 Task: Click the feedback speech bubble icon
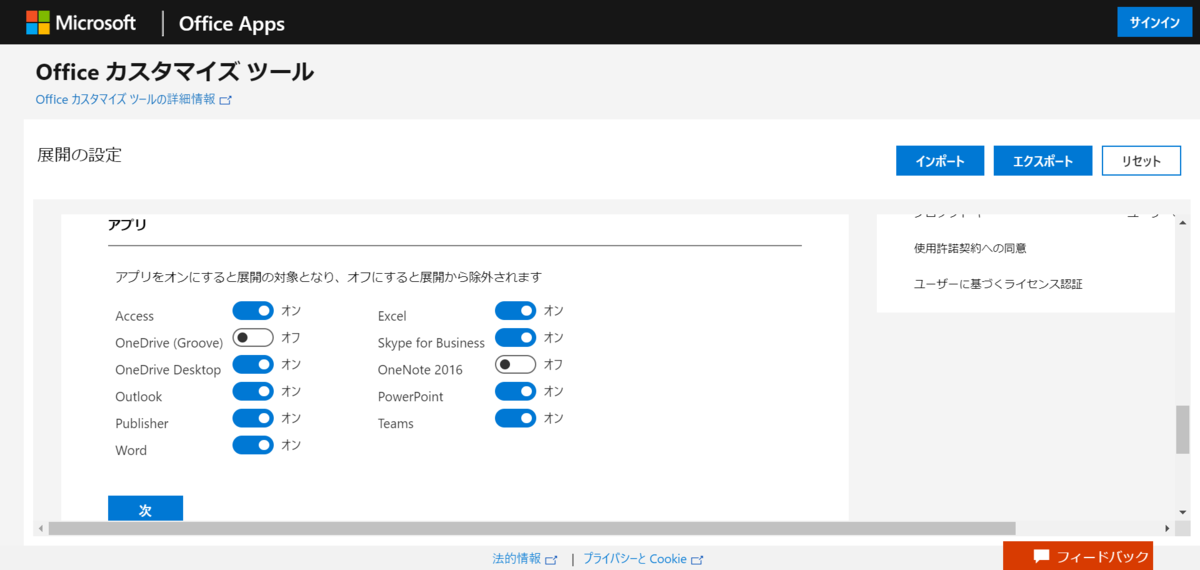(x=1041, y=556)
